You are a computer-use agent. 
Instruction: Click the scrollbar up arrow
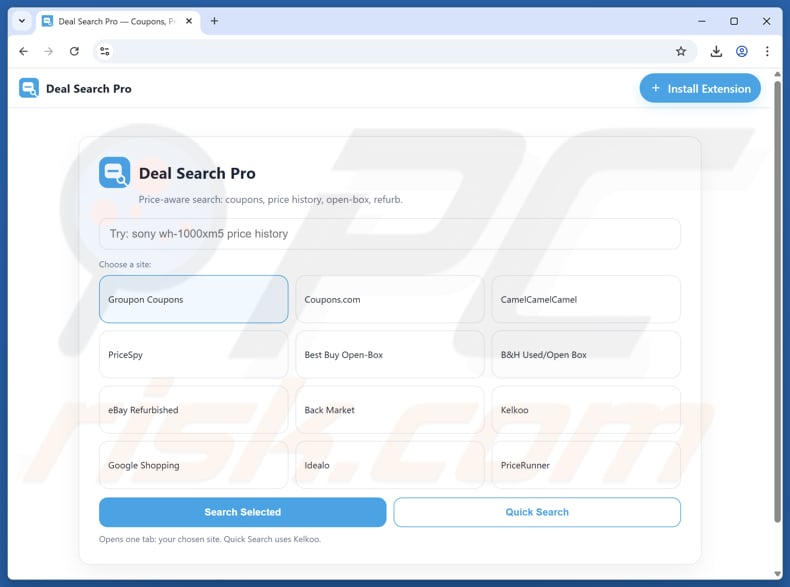click(777, 75)
